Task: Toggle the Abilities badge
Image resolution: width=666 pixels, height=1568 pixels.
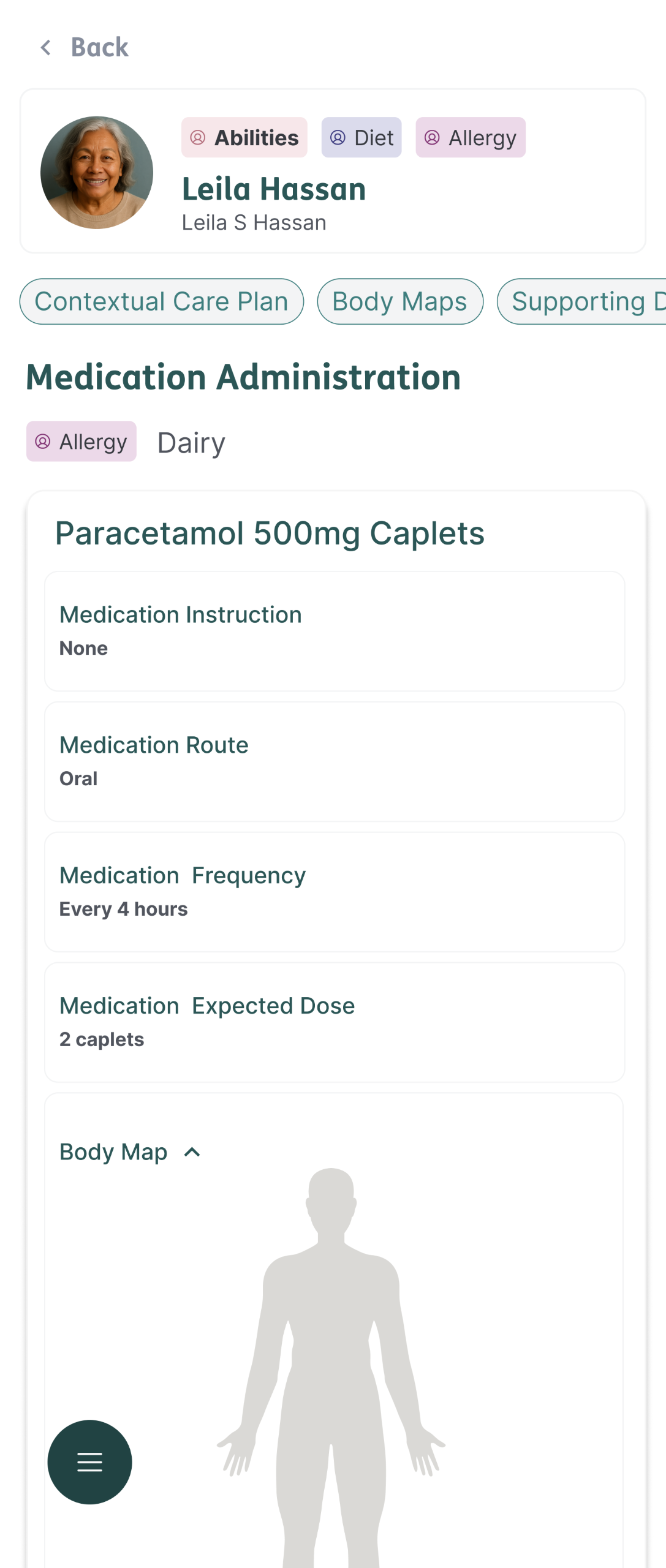Action: pos(244,138)
